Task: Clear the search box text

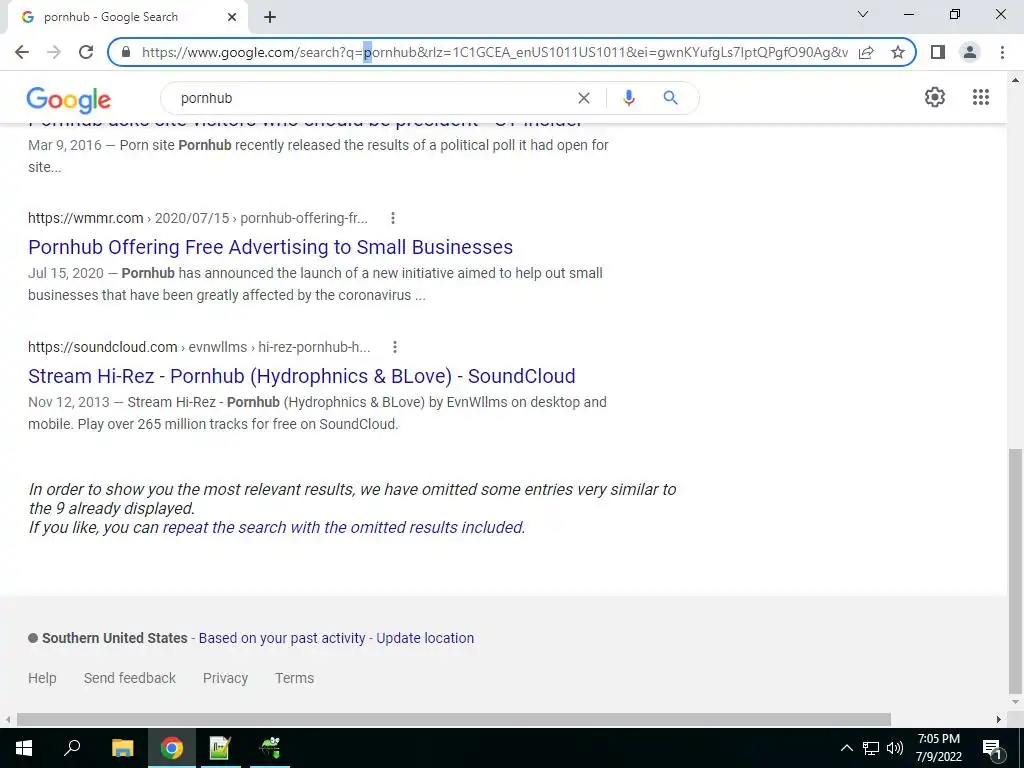Action: tap(584, 98)
